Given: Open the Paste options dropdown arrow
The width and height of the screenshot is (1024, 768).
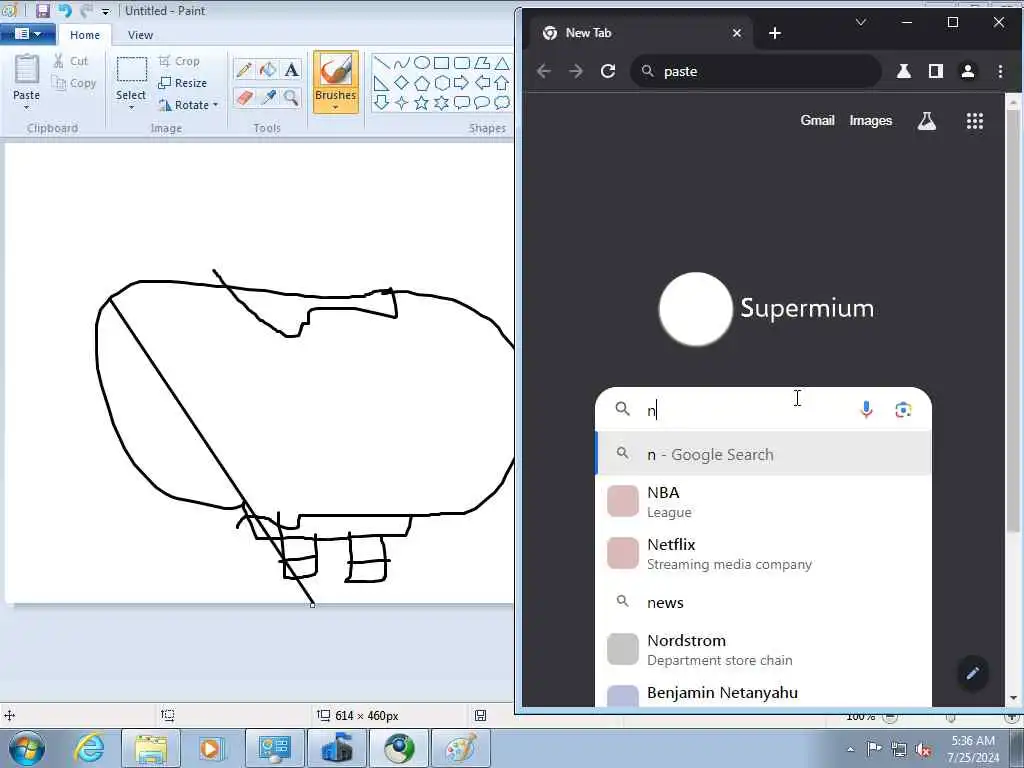Looking at the screenshot, I should point(27,108).
